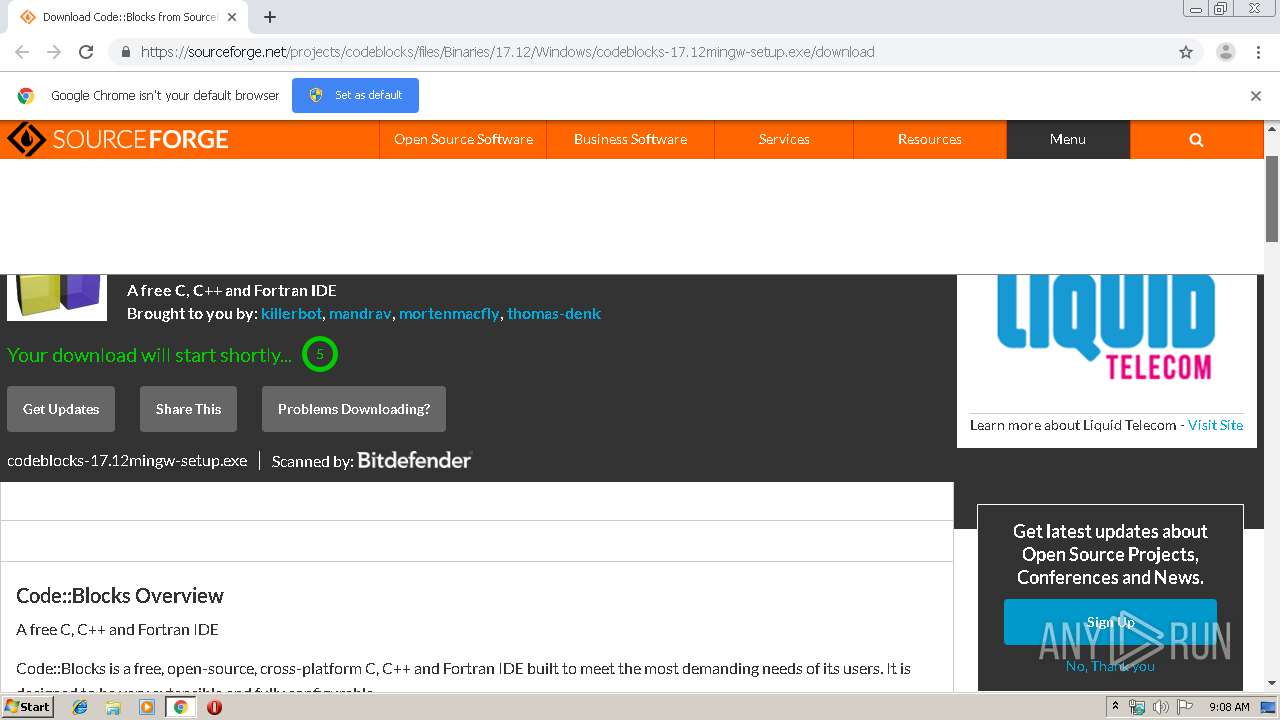Close the Download Code::Blocks tab
This screenshot has width=1280, height=720.
pyautogui.click(x=232, y=17)
